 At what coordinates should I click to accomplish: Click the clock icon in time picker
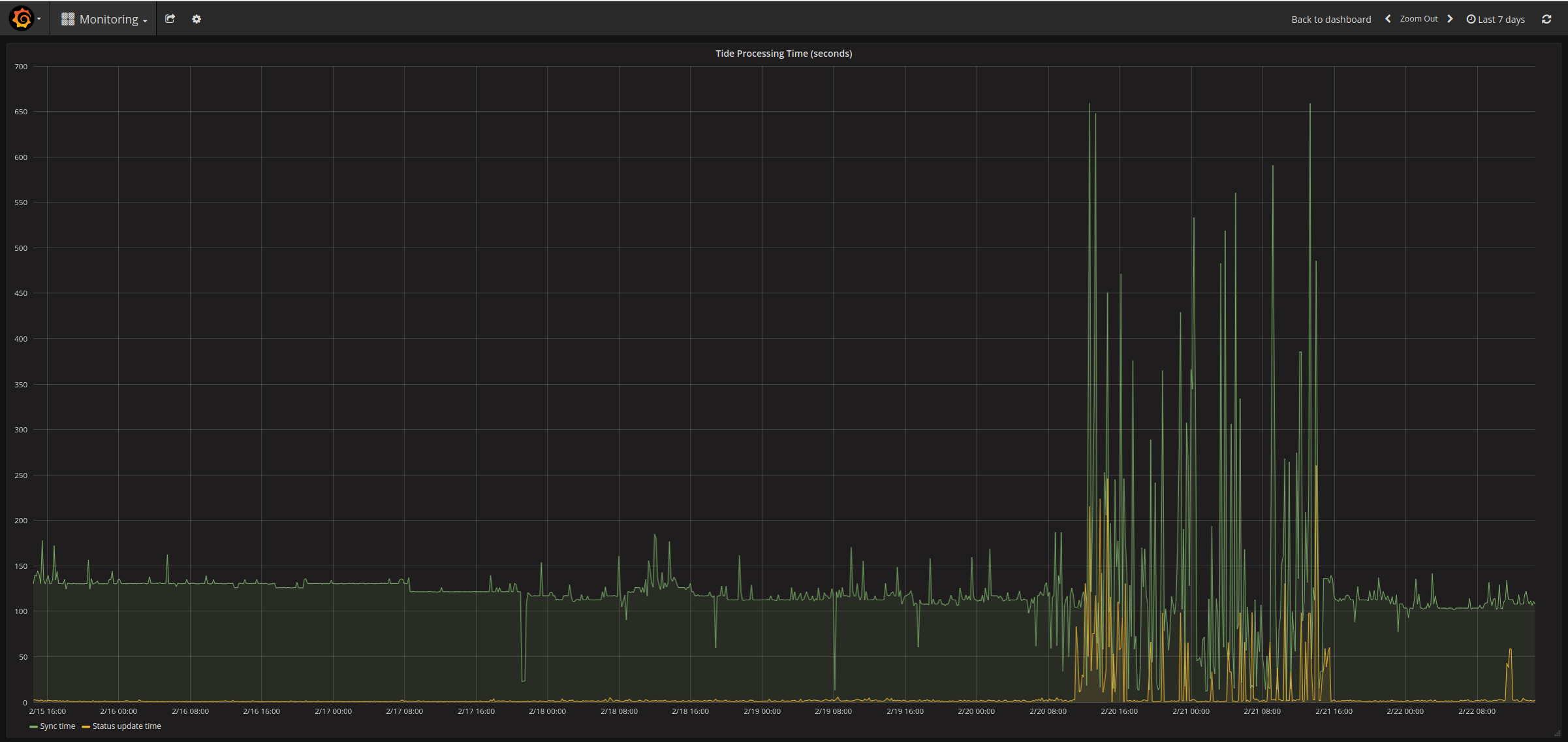(1471, 19)
